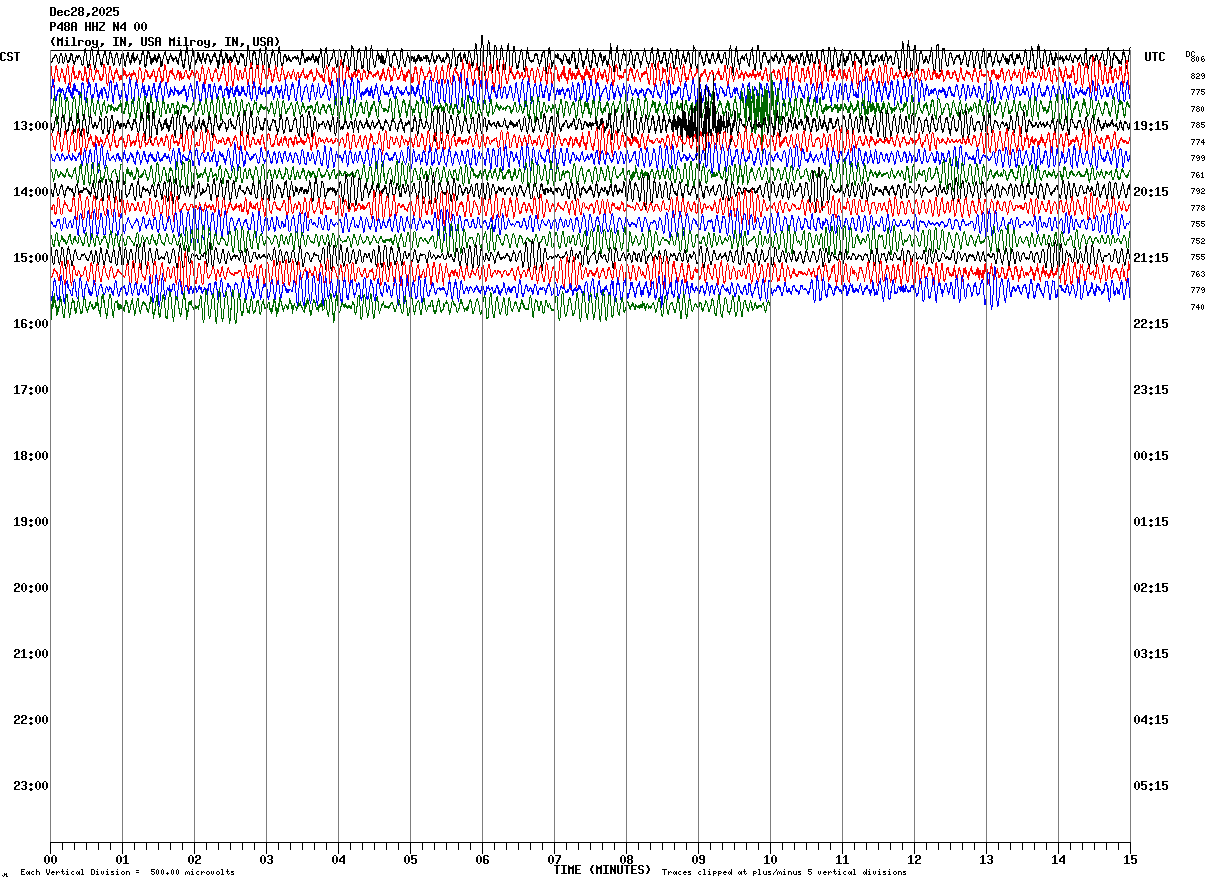Click the DC offset value 799
The width and height of the screenshot is (1210, 886).
(x=1197, y=158)
